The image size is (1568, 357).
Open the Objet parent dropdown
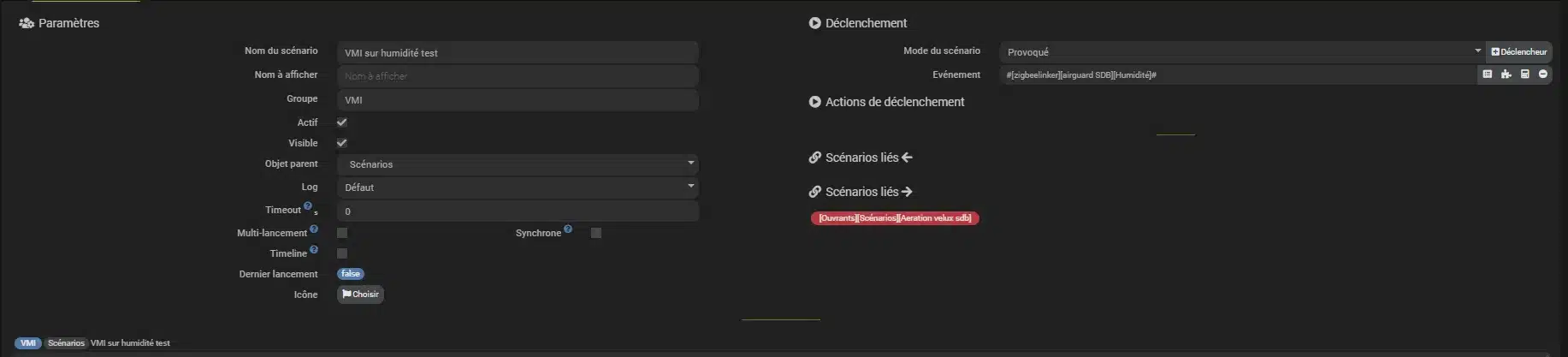(518, 164)
